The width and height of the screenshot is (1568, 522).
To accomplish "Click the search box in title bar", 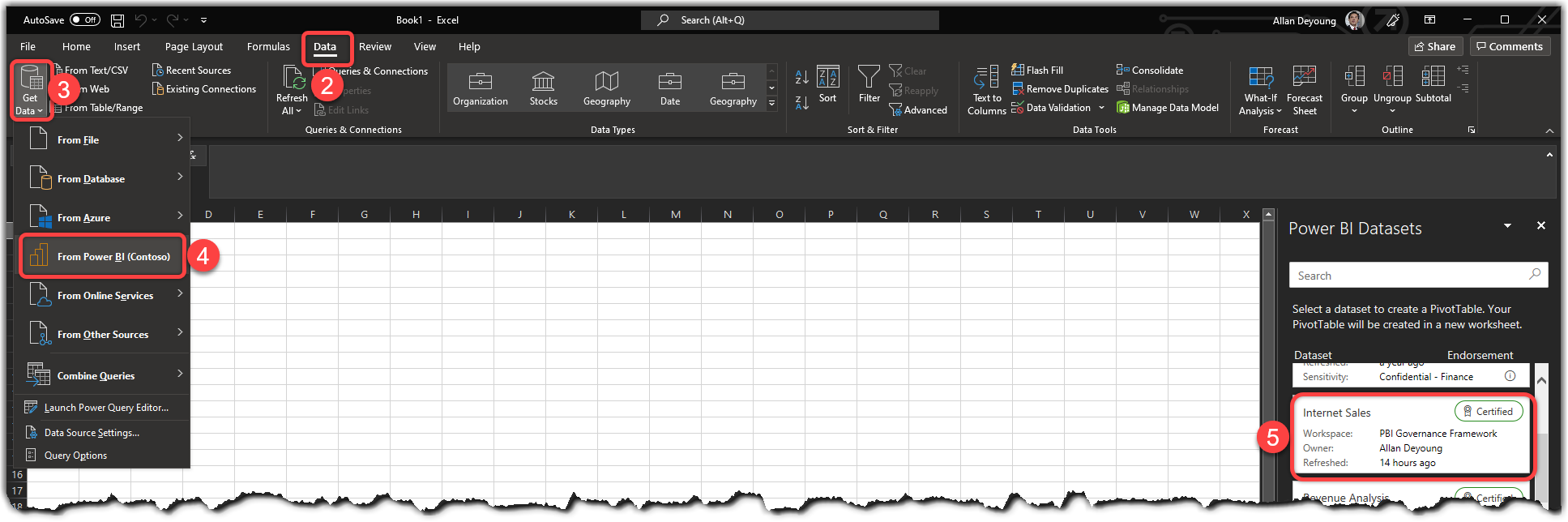I will 790,19.
